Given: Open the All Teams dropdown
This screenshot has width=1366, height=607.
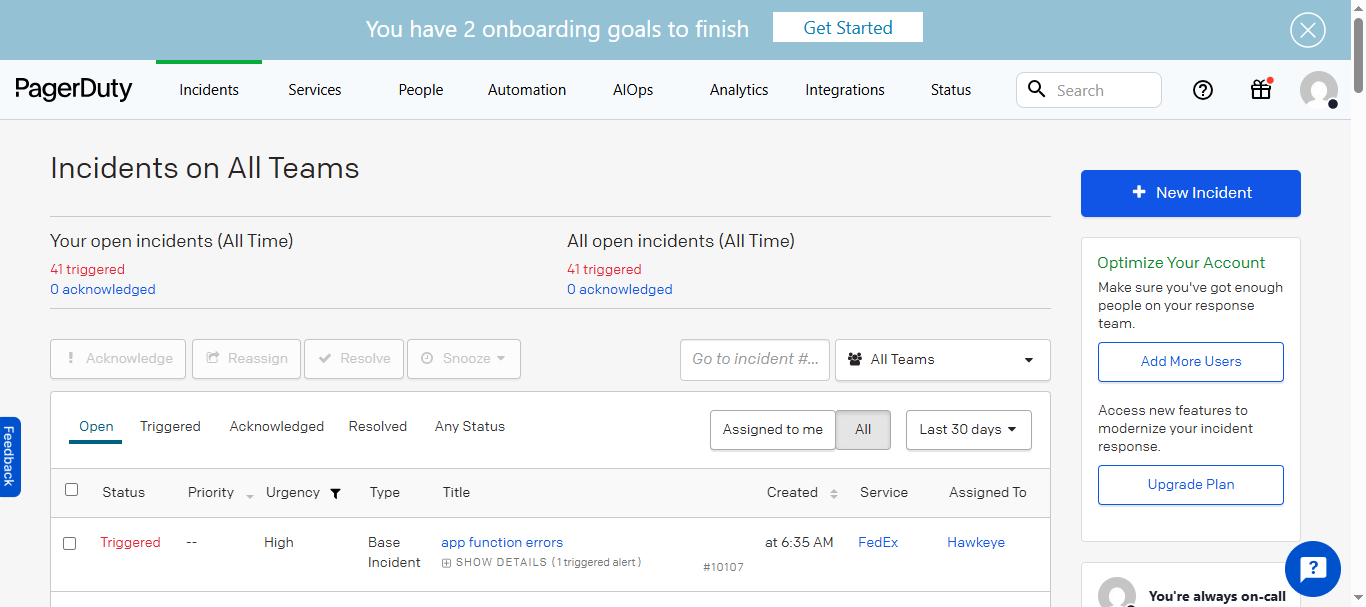Looking at the screenshot, I should coord(942,360).
